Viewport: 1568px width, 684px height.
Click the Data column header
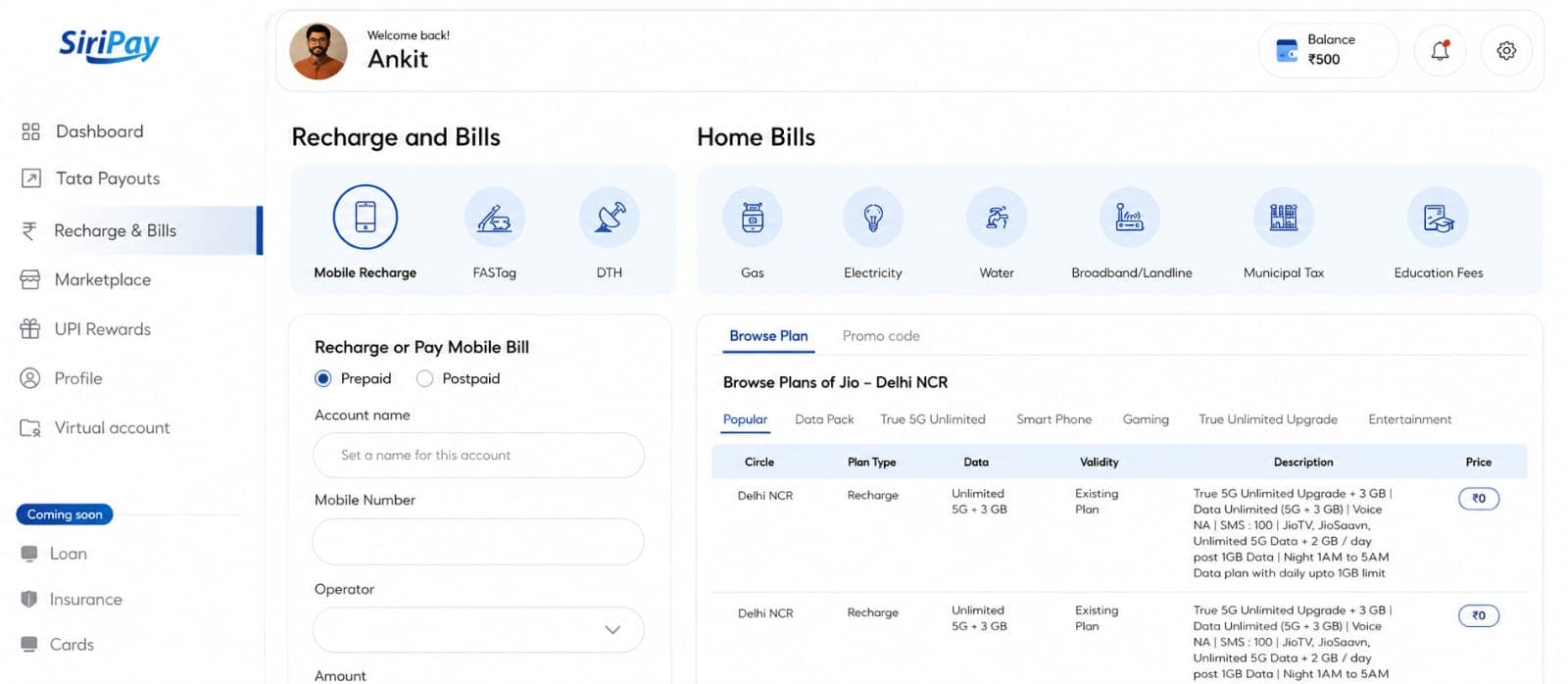[x=976, y=463]
